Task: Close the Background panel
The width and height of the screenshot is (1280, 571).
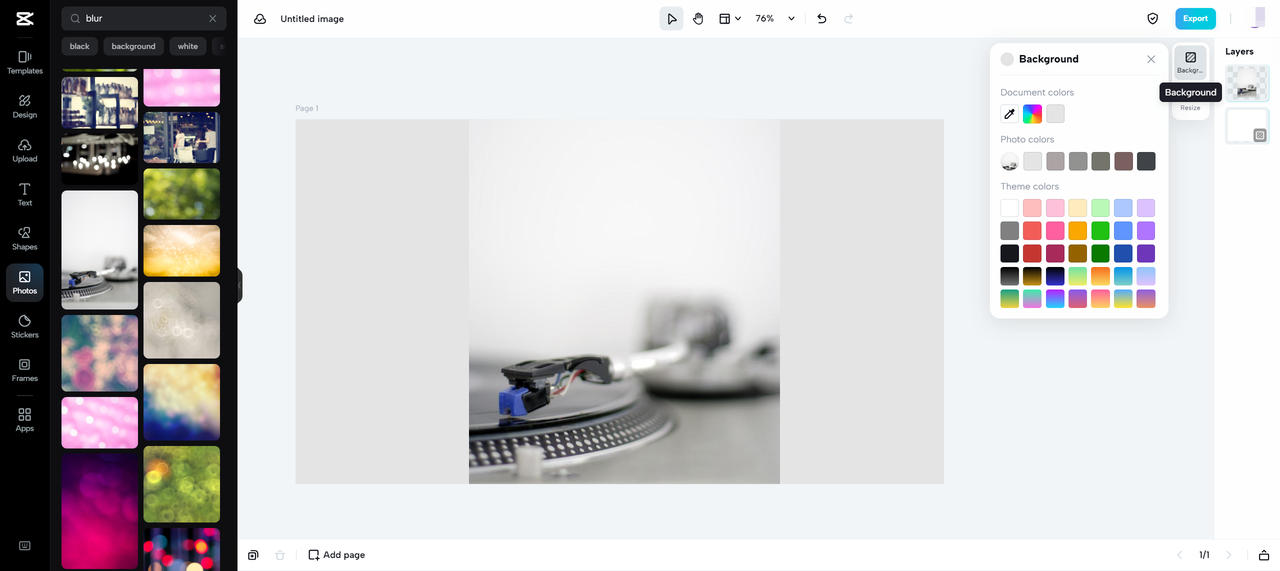Action: tap(1151, 59)
